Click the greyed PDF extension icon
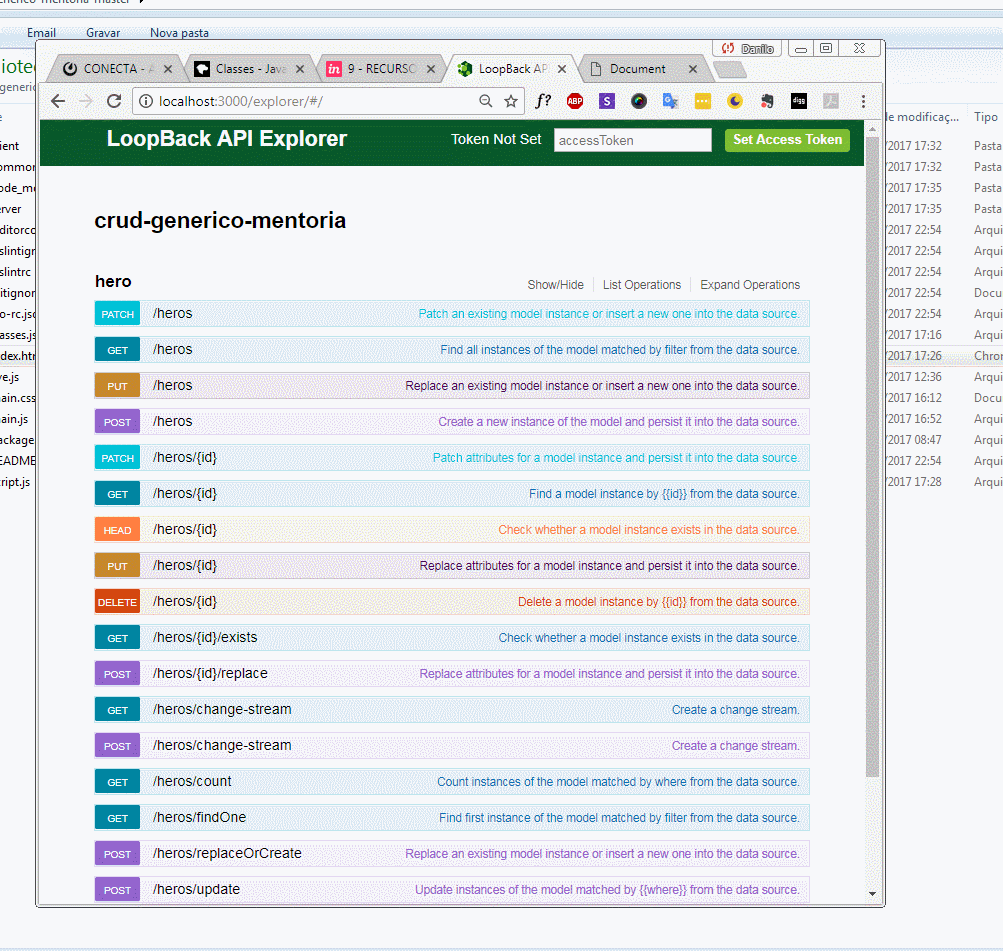Image resolution: width=1003 pixels, height=951 pixels. click(x=830, y=101)
